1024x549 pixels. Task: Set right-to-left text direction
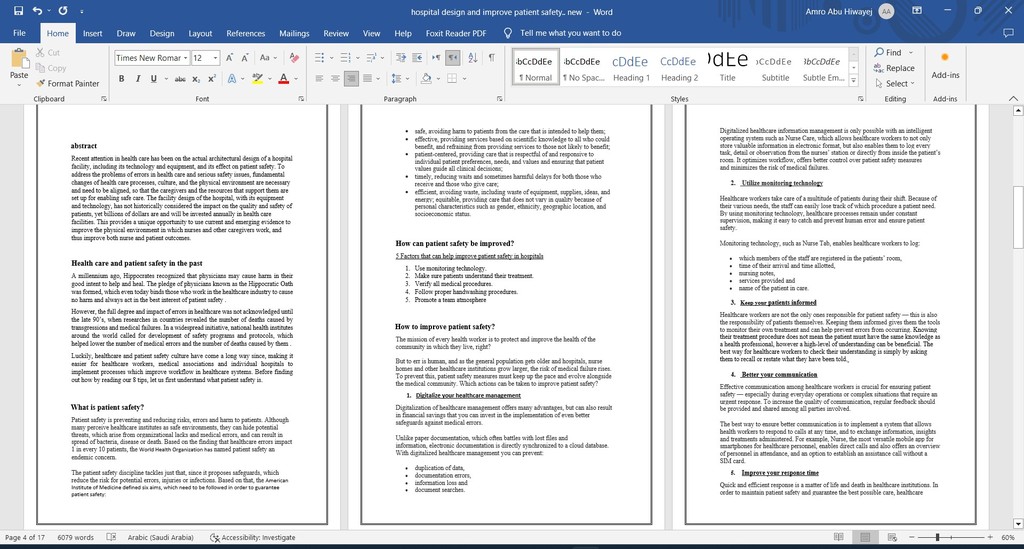click(x=453, y=58)
